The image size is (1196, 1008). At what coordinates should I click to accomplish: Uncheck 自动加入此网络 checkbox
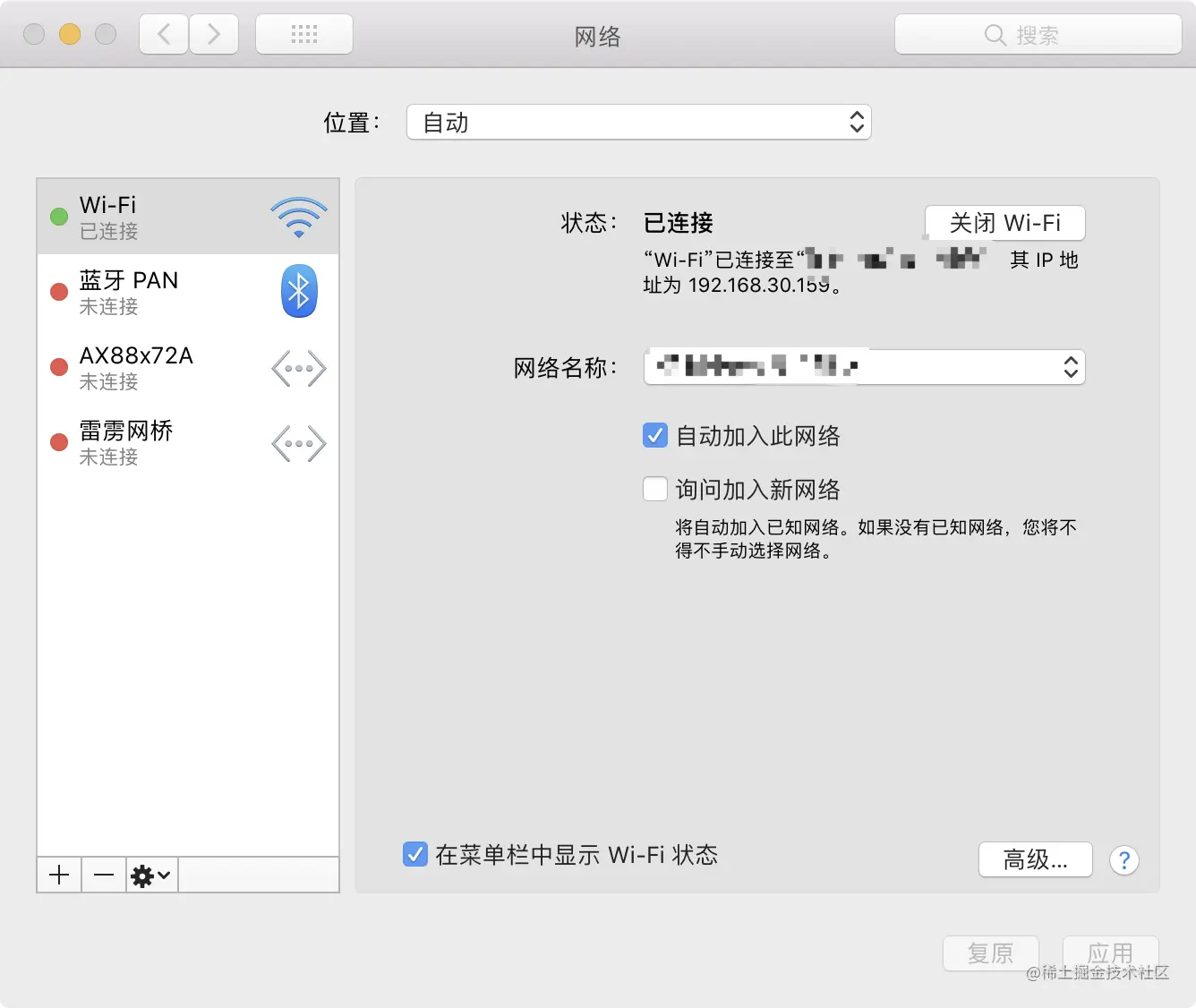pos(655,435)
